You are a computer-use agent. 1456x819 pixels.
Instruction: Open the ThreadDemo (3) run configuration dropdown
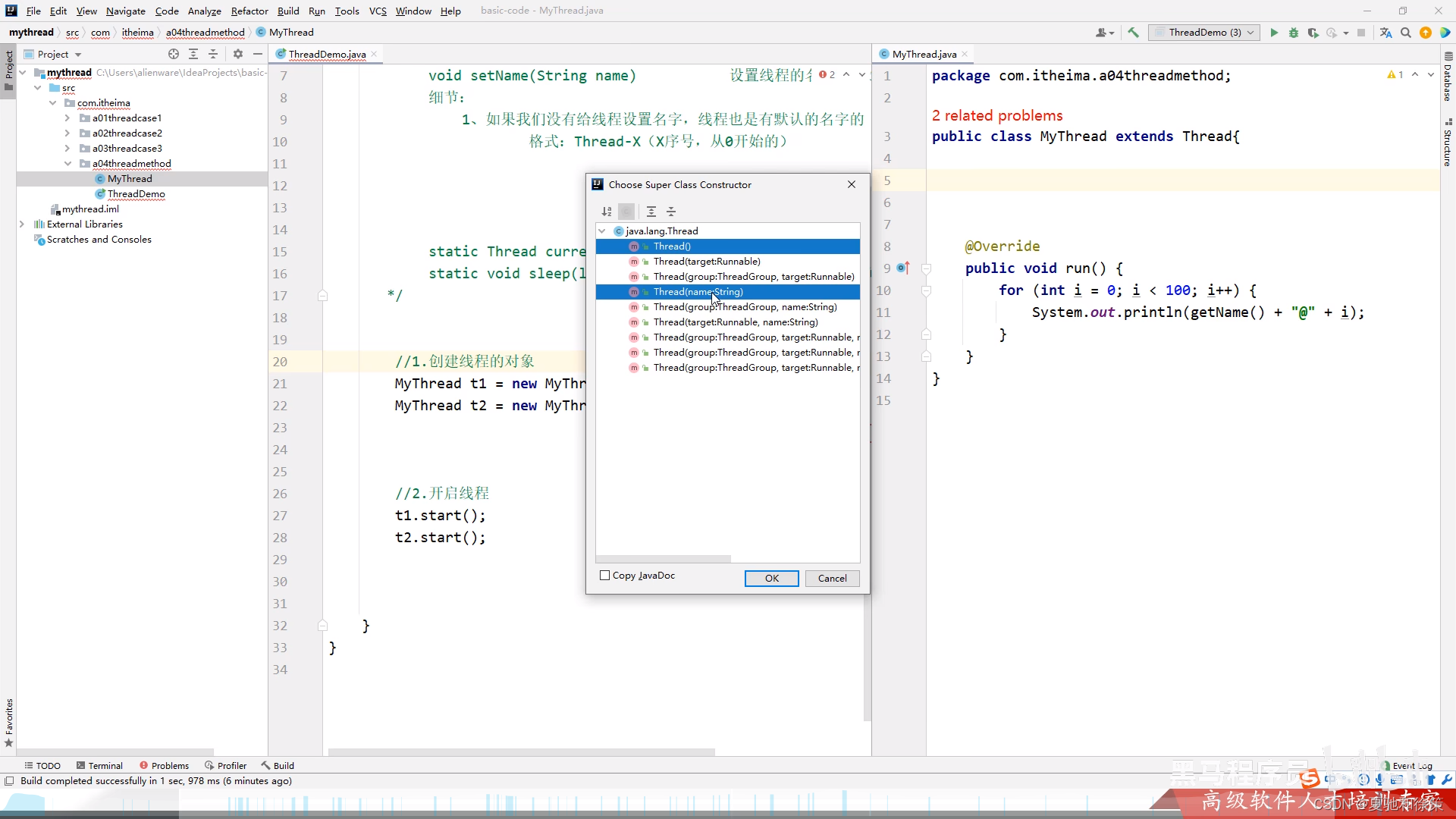pyautogui.click(x=1203, y=33)
